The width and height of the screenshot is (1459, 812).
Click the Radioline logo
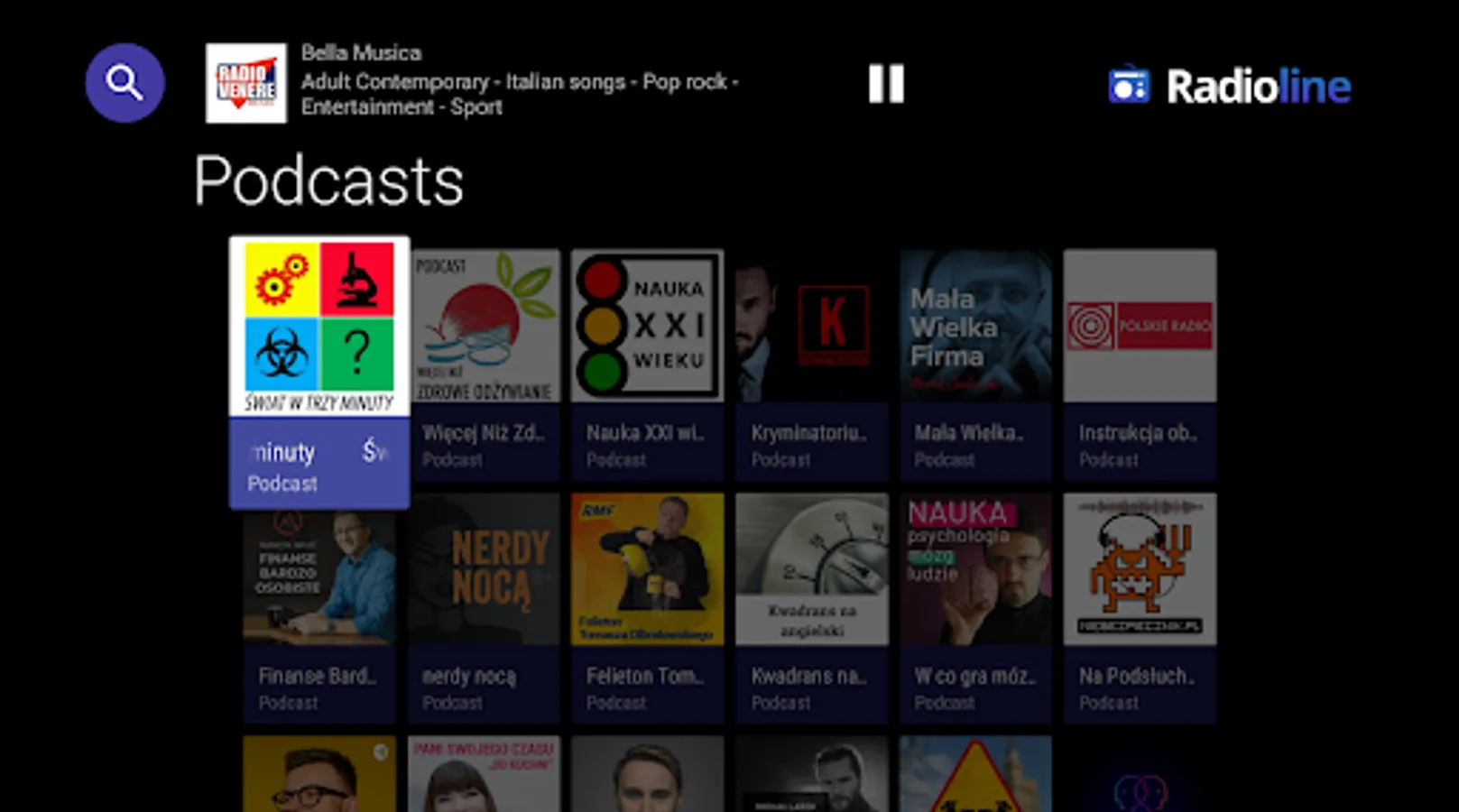(1230, 87)
